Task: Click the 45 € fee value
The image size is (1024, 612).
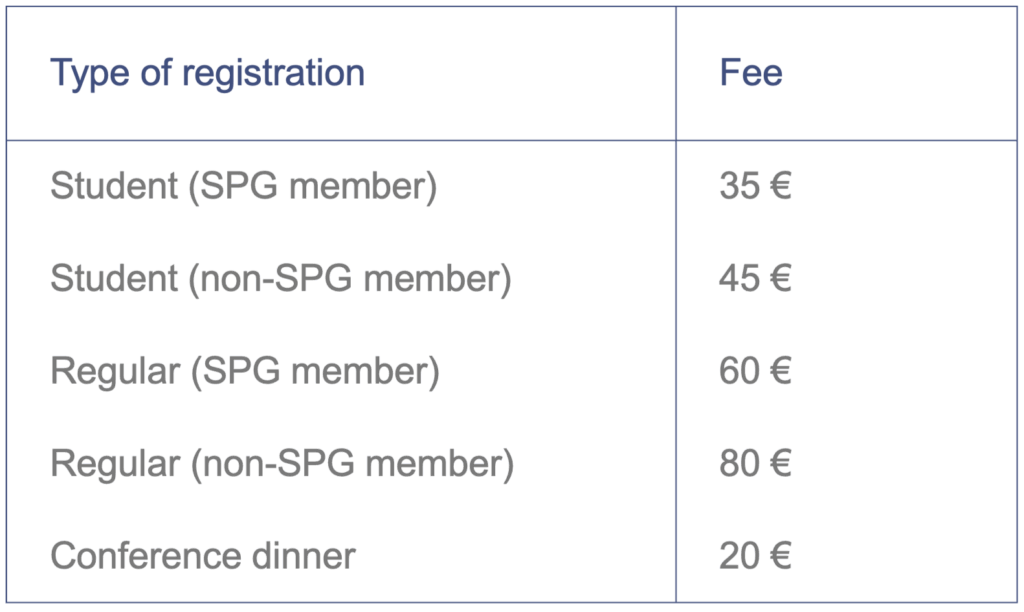Action: (x=756, y=278)
